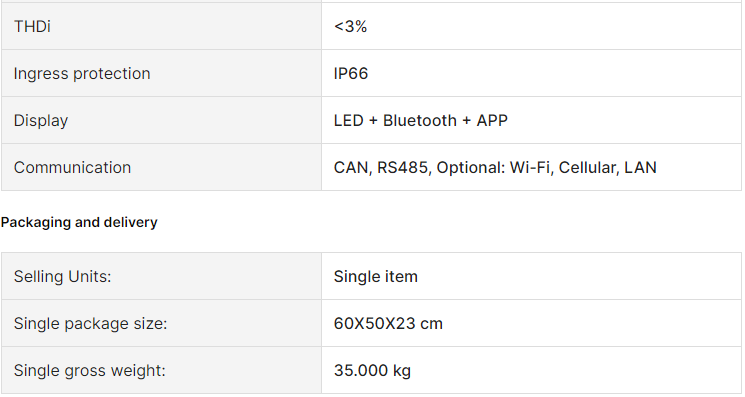Select CAN, RS485 communication value

pos(495,167)
